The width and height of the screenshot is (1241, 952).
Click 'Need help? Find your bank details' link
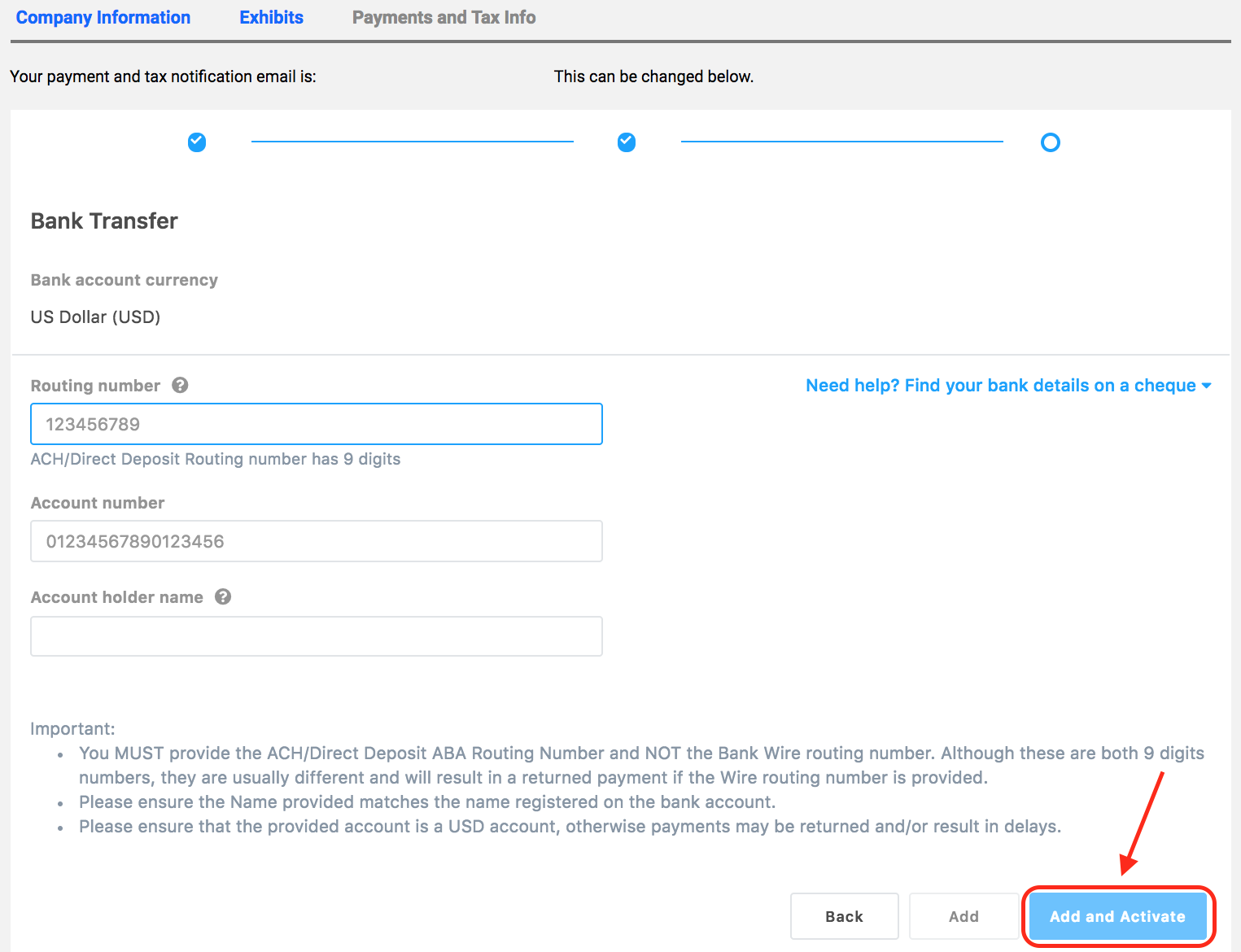(1000, 386)
